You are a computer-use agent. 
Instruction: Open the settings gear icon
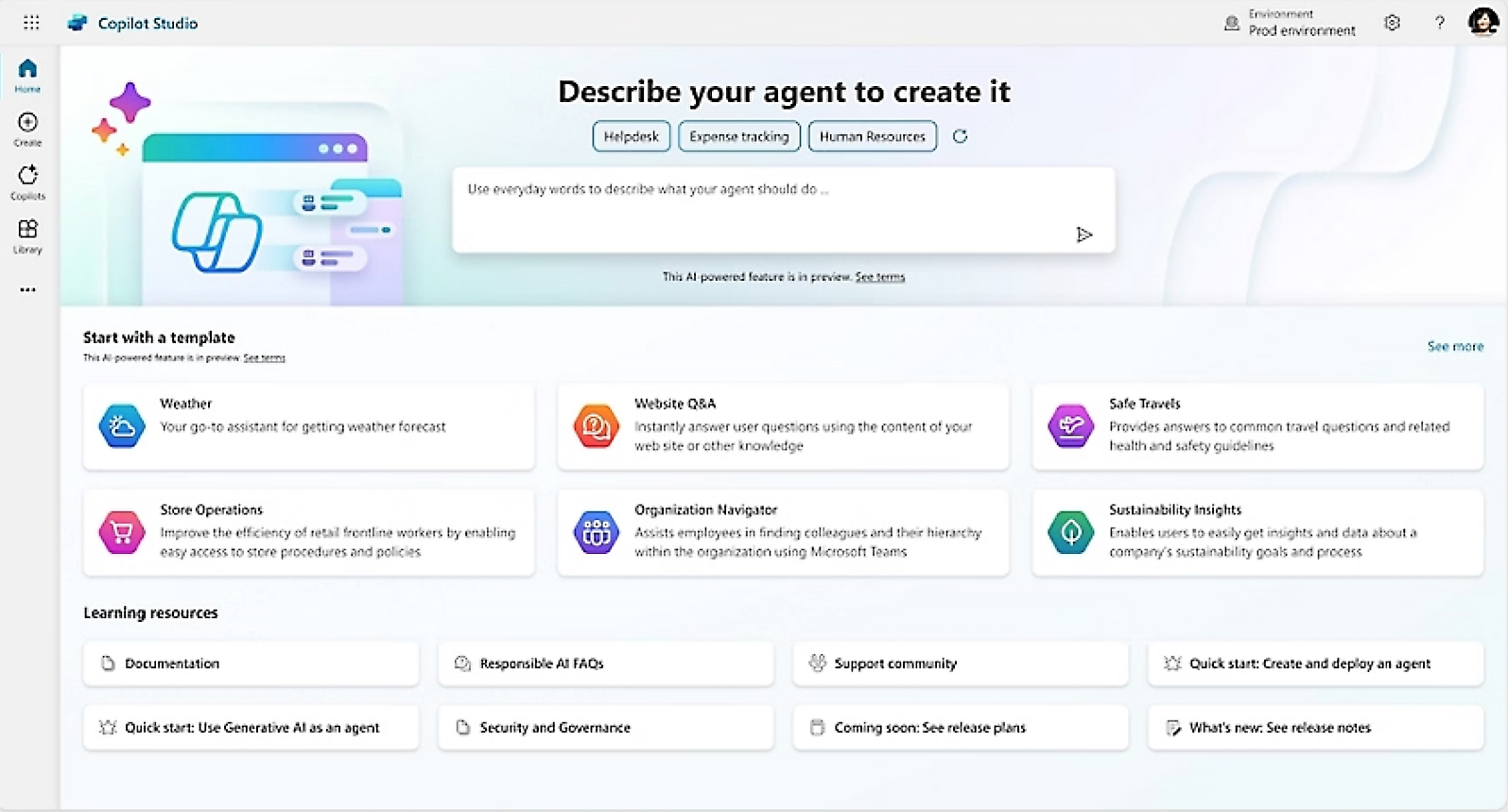tap(1392, 23)
